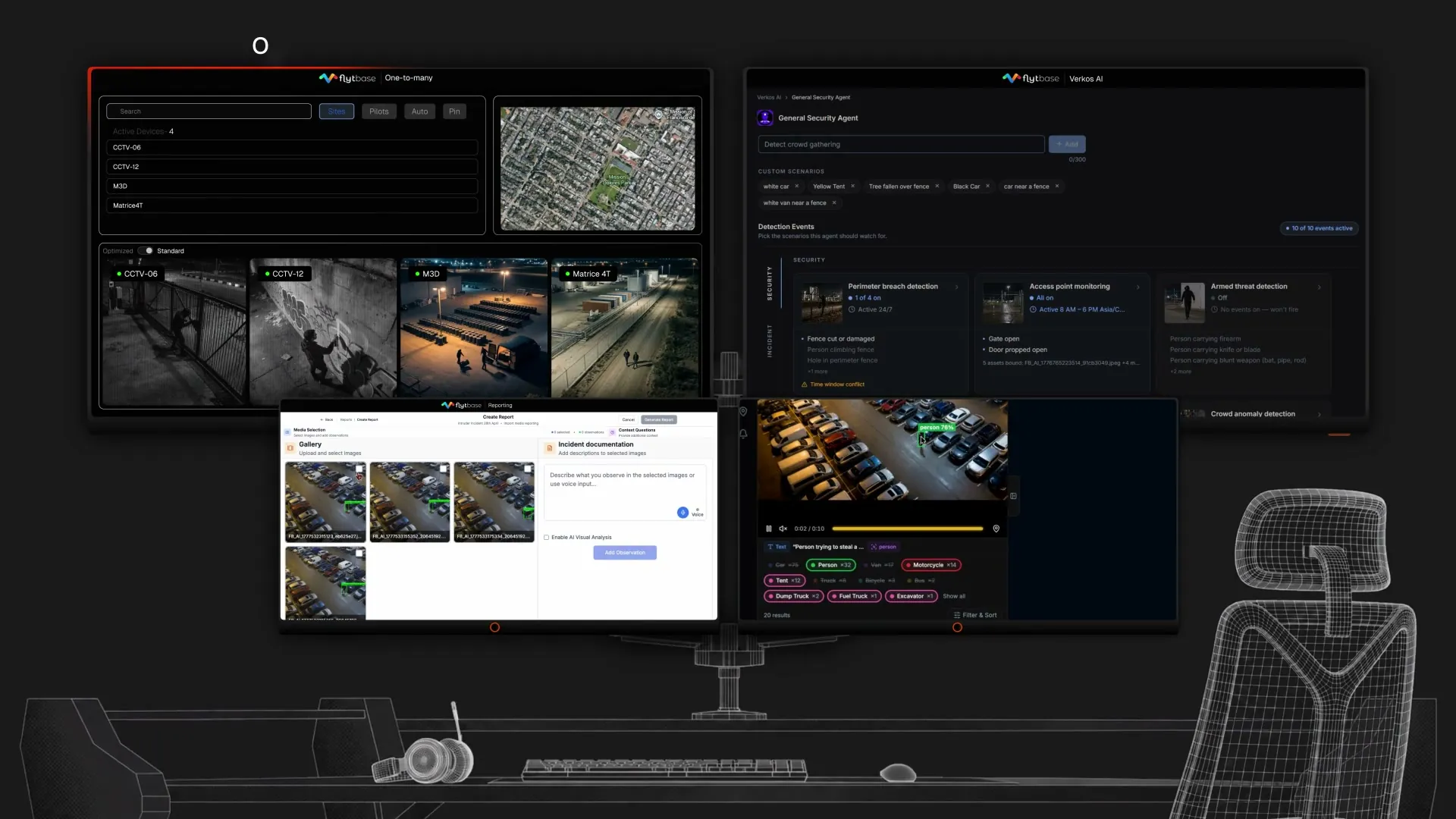Expand the '+1 more' perimeter breach items
Viewport: 1456px width, 819px height.
point(817,372)
